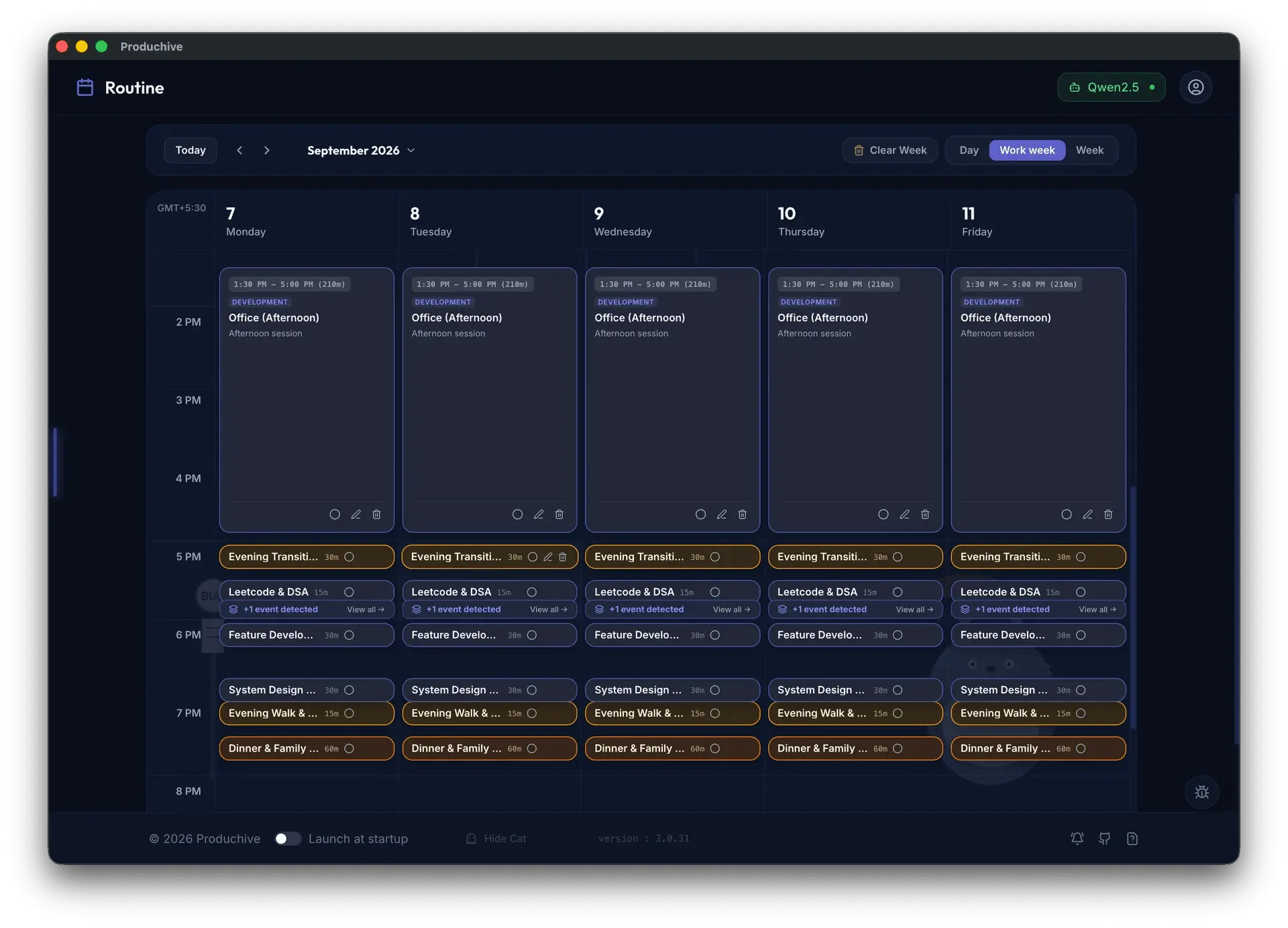Delete Tuesday's Office (Afternoon) block
Viewport: 1288px width, 928px height.
(x=559, y=514)
